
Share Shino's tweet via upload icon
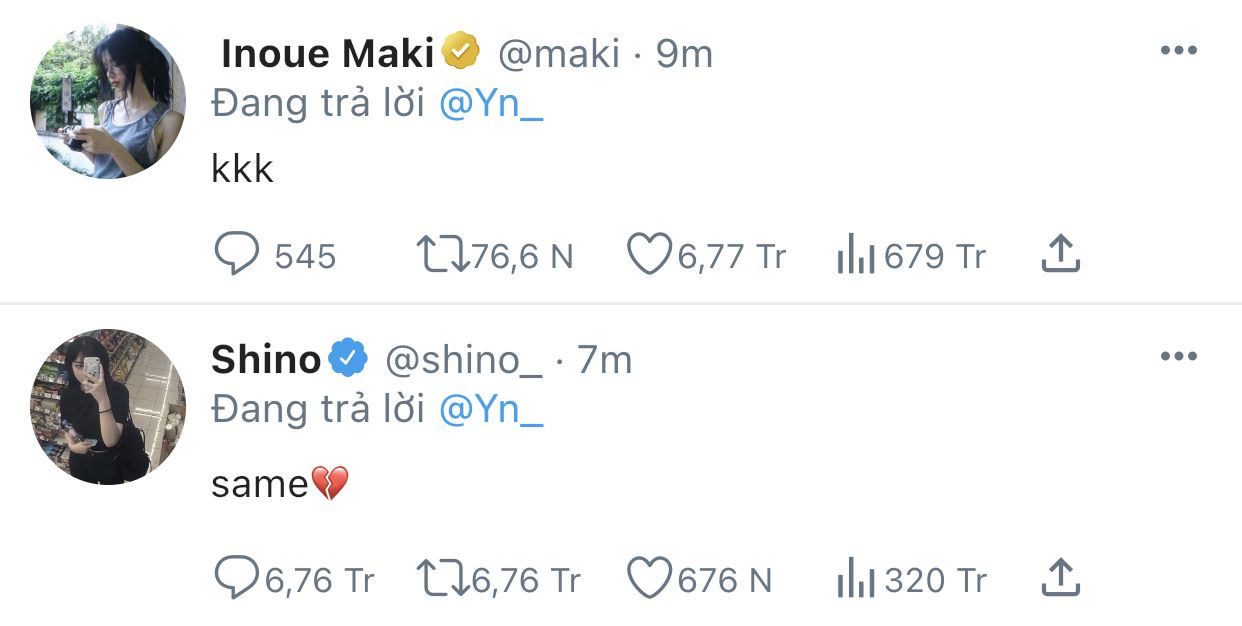point(1060,578)
